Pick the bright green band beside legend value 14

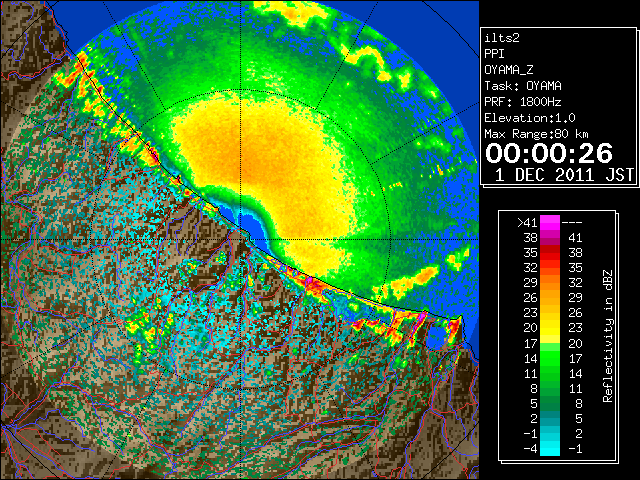click(x=550, y=358)
